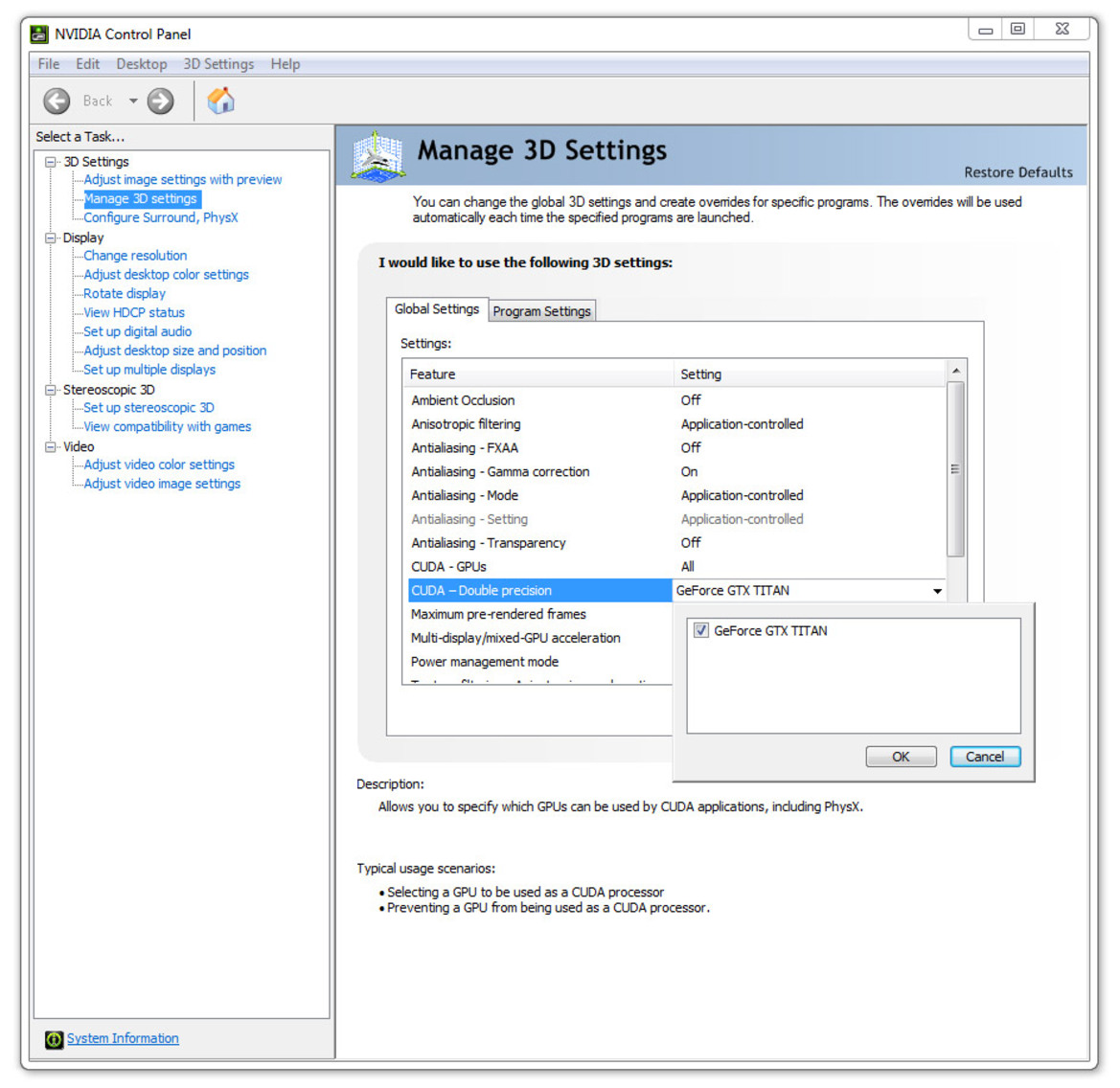1120x1088 pixels.
Task: Select the CUDA – Double precision row
Action: pos(540,590)
